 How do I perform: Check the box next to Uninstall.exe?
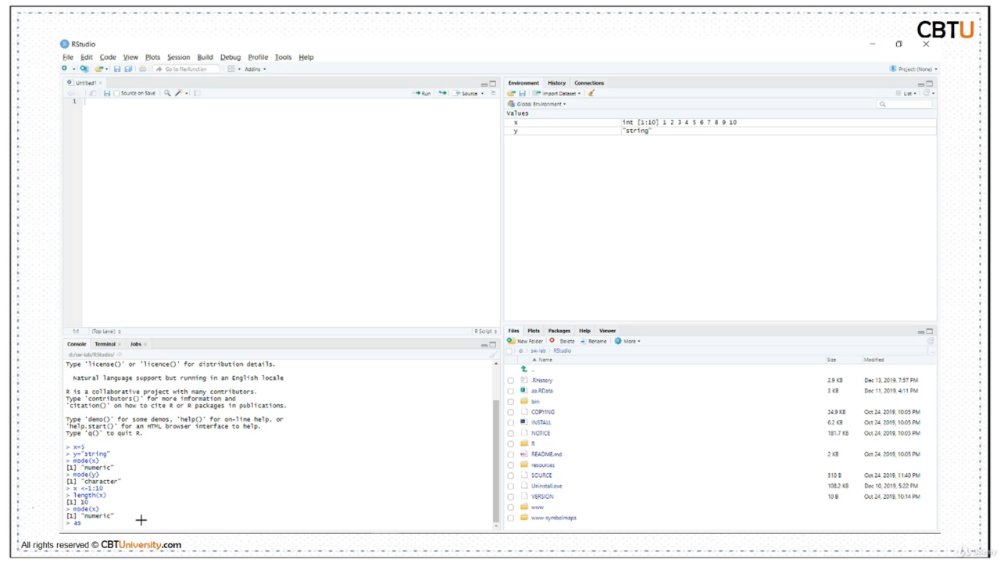click(x=510, y=486)
